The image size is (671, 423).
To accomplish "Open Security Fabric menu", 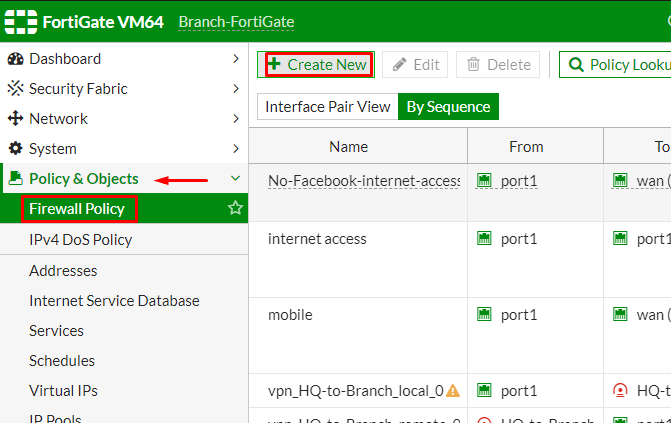I will pos(124,89).
